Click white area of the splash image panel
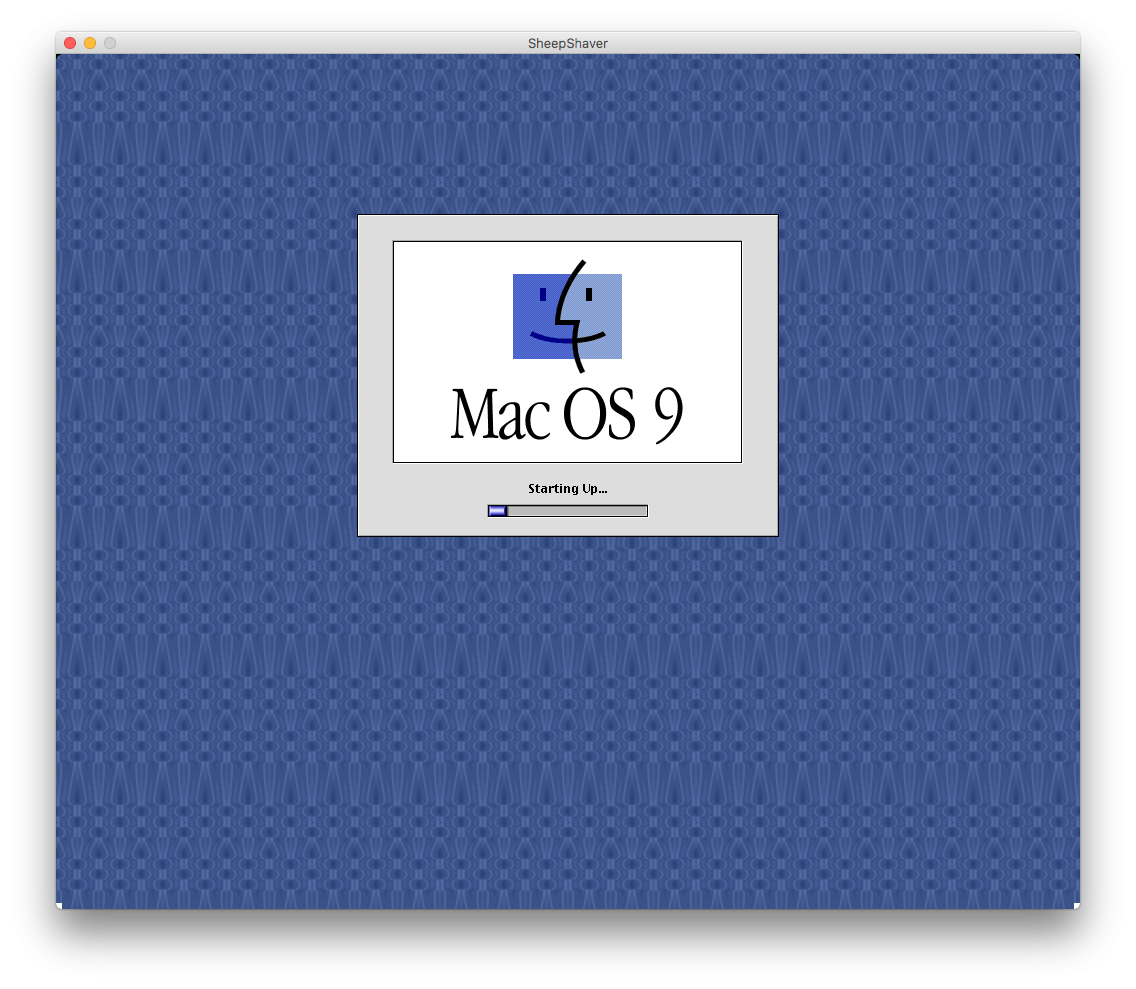 click(440, 300)
